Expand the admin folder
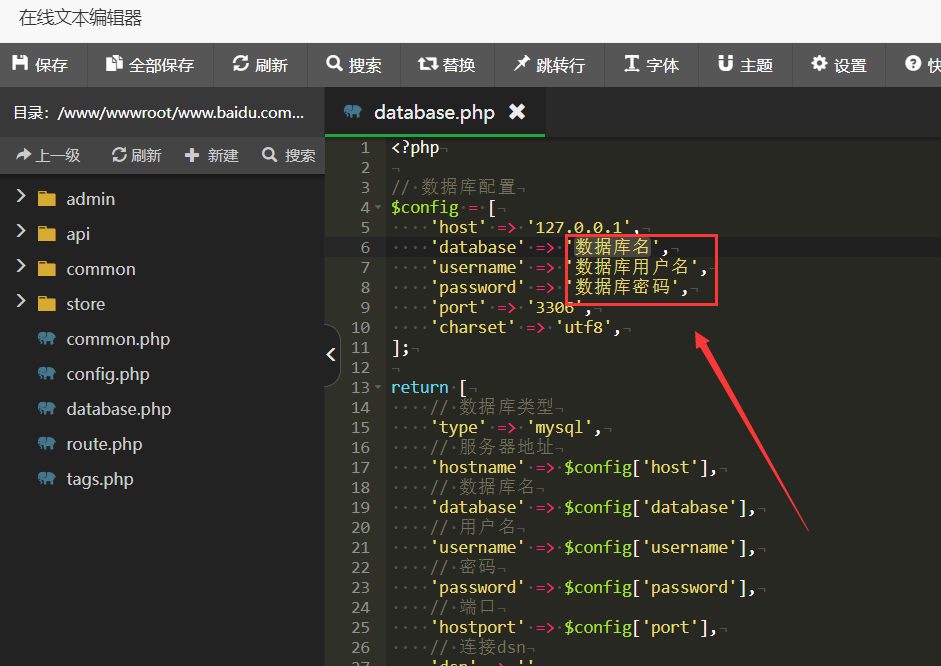Image resolution: width=941 pixels, height=666 pixels. click(21, 198)
